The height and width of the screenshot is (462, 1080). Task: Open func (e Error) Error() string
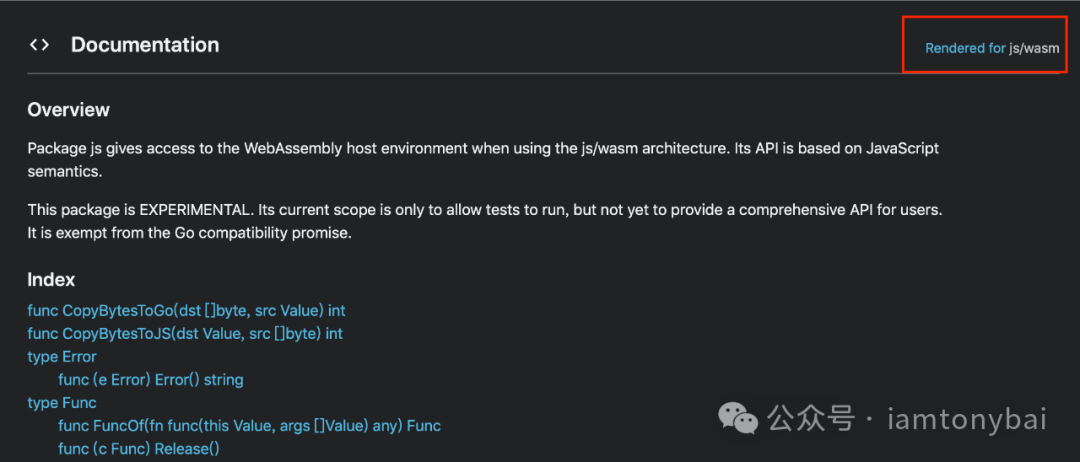(x=151, y=379)
